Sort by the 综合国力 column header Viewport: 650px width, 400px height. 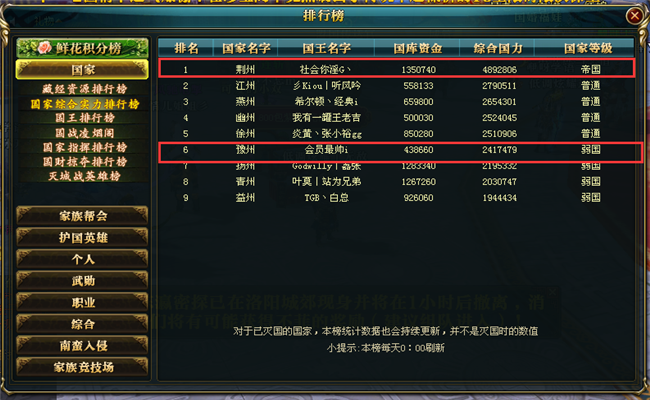click(497, 48)
